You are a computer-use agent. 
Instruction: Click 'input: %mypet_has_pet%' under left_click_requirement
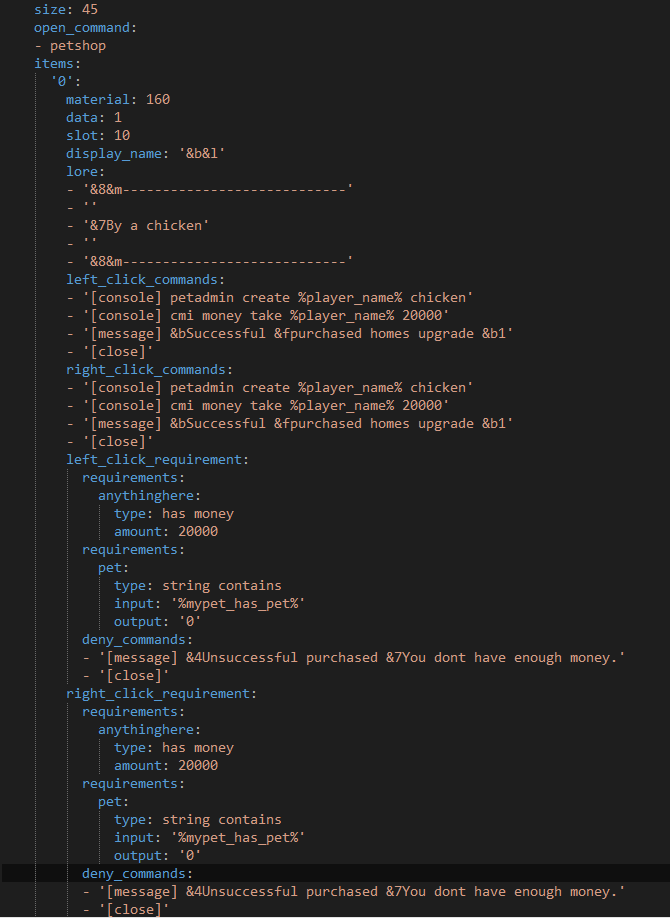[x=208, y=603]
